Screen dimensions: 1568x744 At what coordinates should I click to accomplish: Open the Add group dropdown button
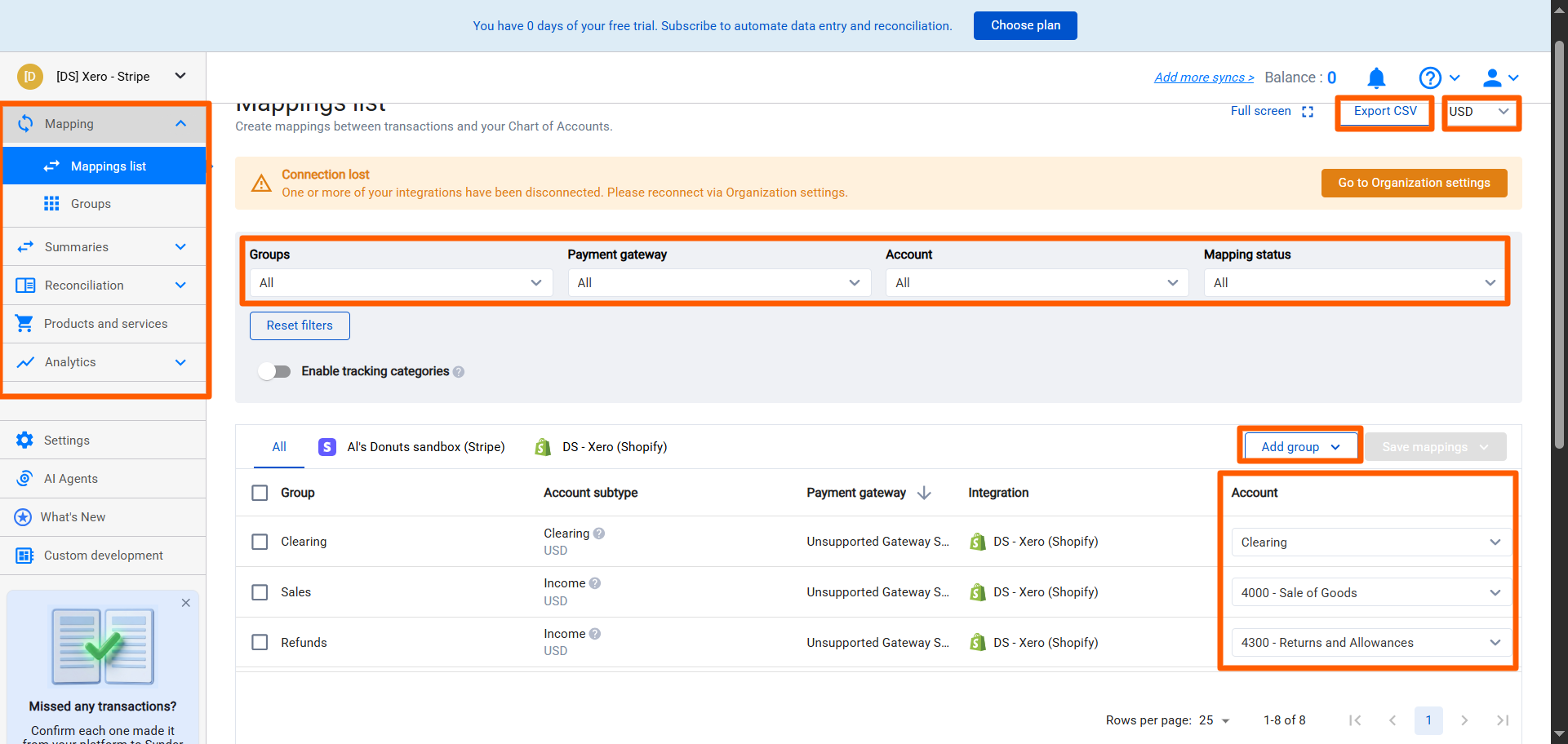(x=1300, y=446)
